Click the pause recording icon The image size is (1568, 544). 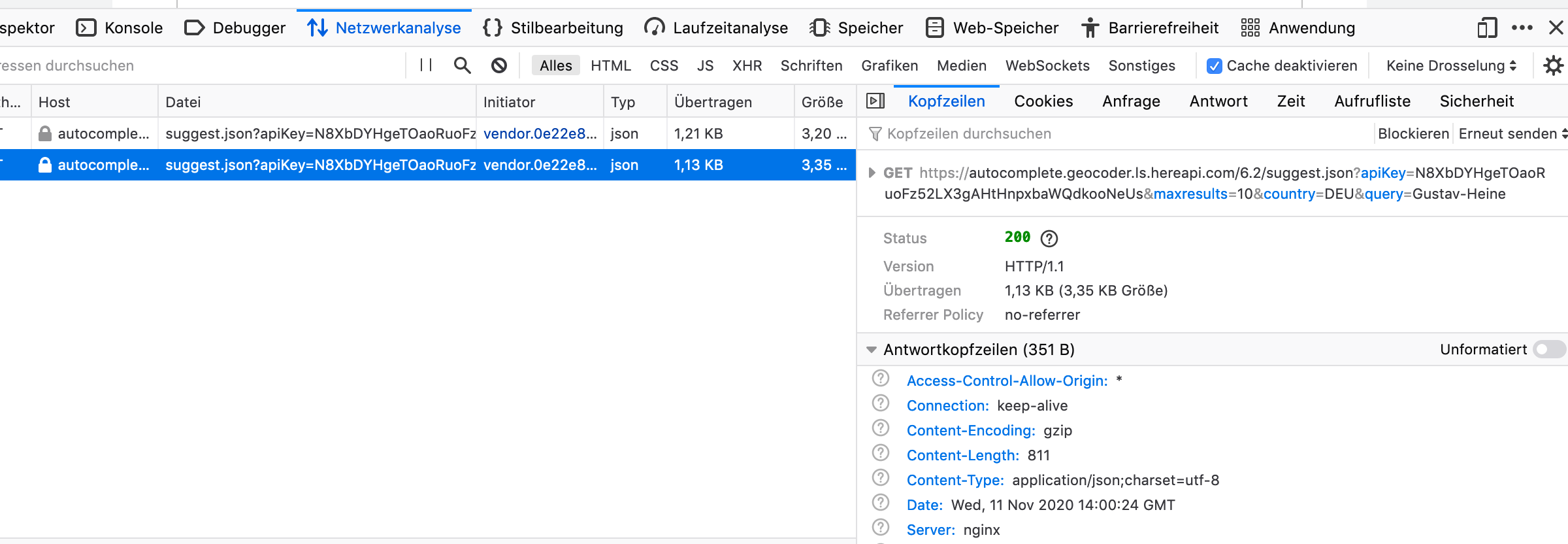(426, 65)
